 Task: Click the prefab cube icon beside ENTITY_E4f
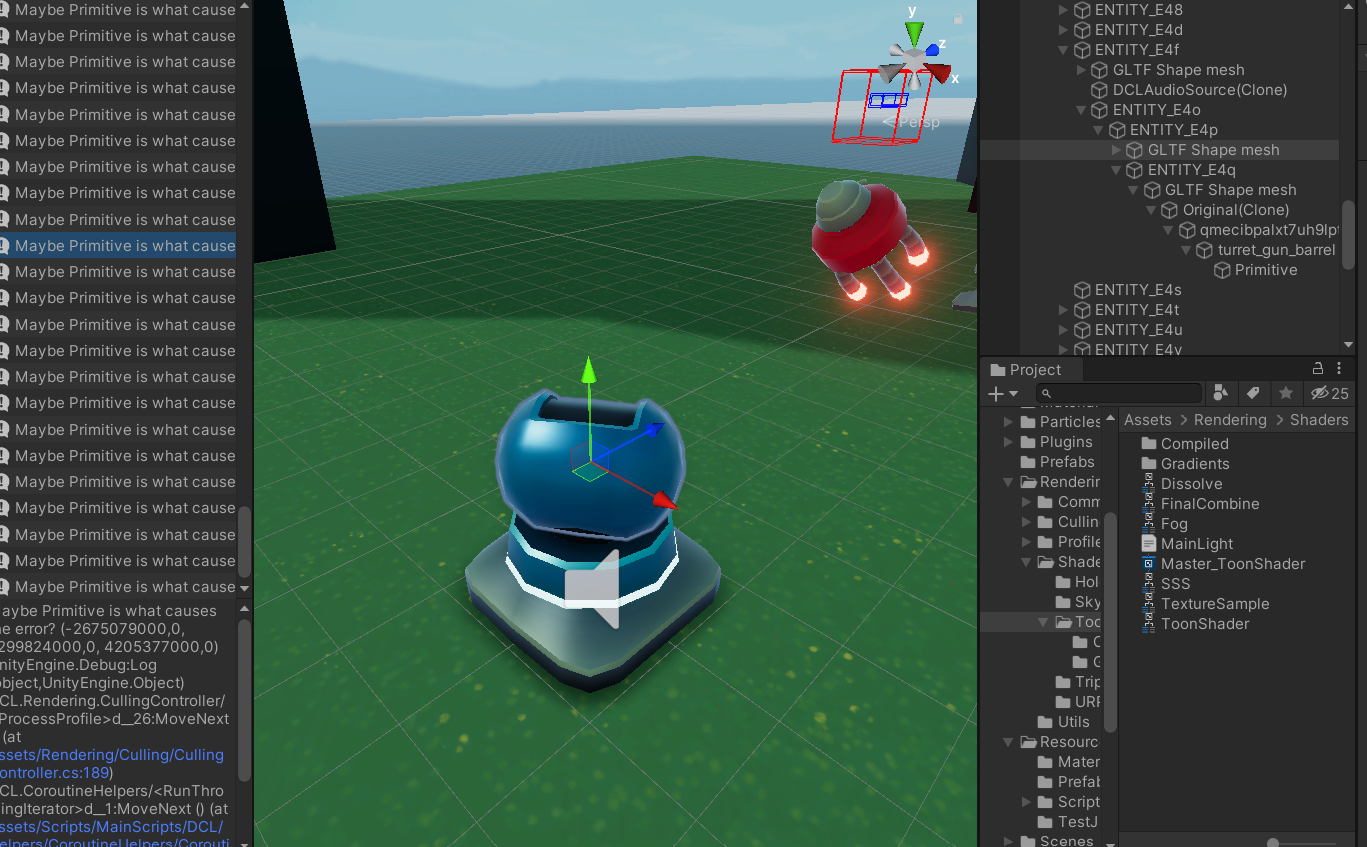pyautogui.click(x=1082, y=49)
